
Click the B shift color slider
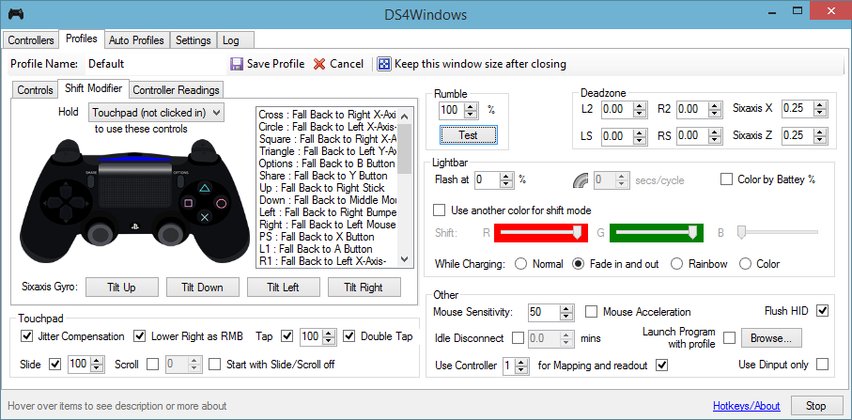pos(777,233)
